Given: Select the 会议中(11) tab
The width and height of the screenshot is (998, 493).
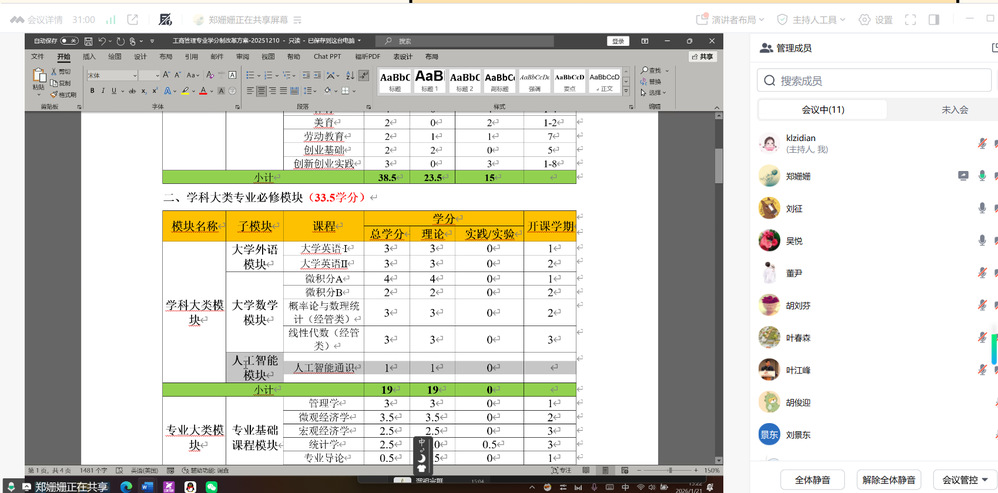Looking at the screenshot, I should click(822, 109).
